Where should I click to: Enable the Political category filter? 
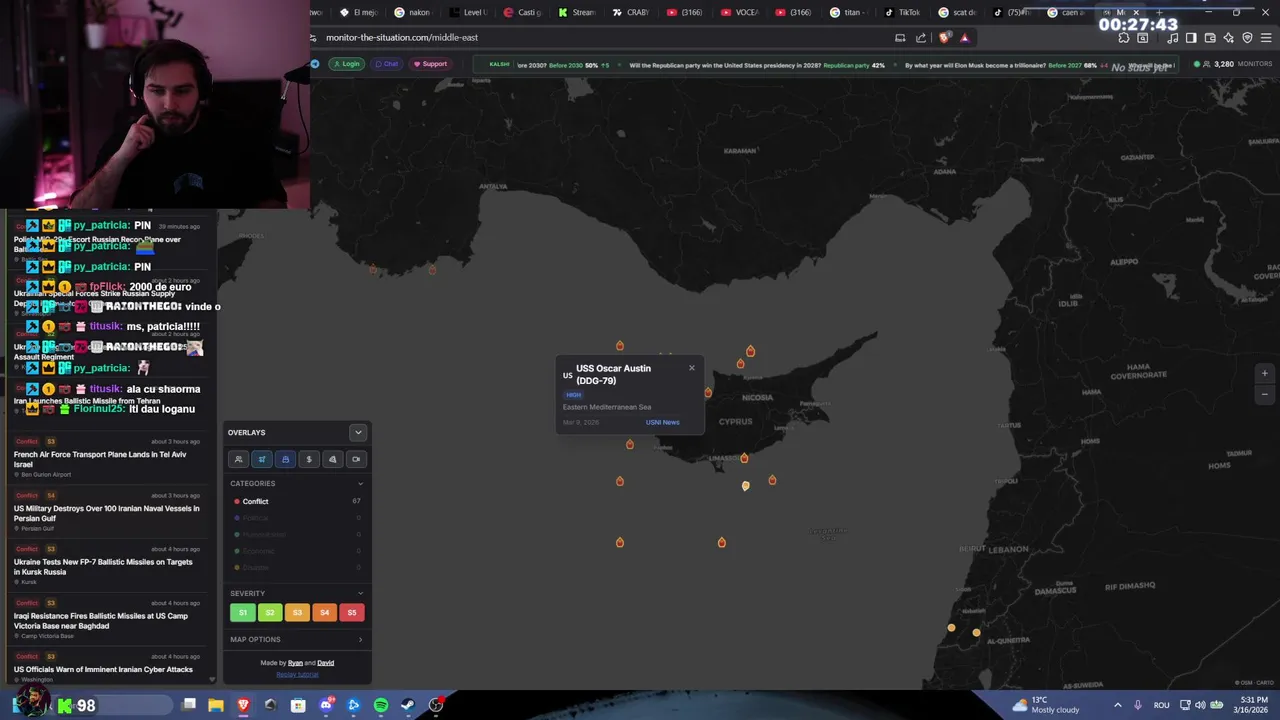pyautogui.click(x=296, y=518)
